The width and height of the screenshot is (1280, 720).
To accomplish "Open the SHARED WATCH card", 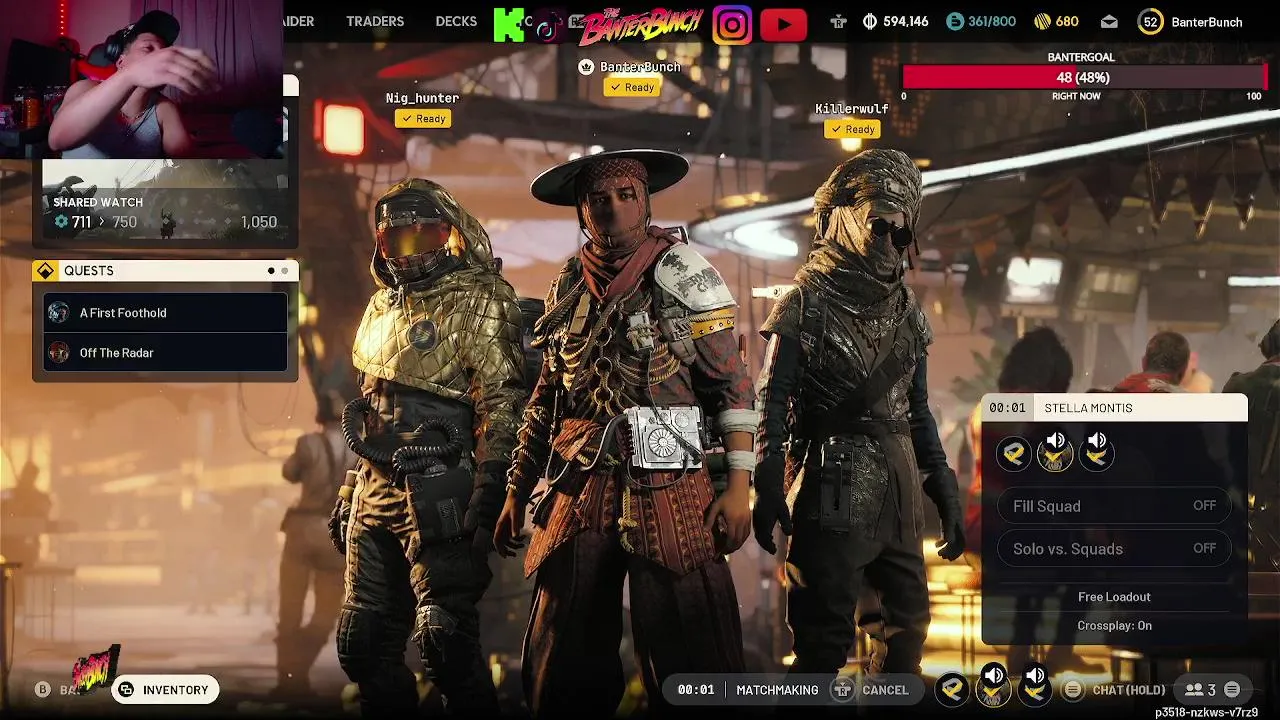I will (165, 200).
